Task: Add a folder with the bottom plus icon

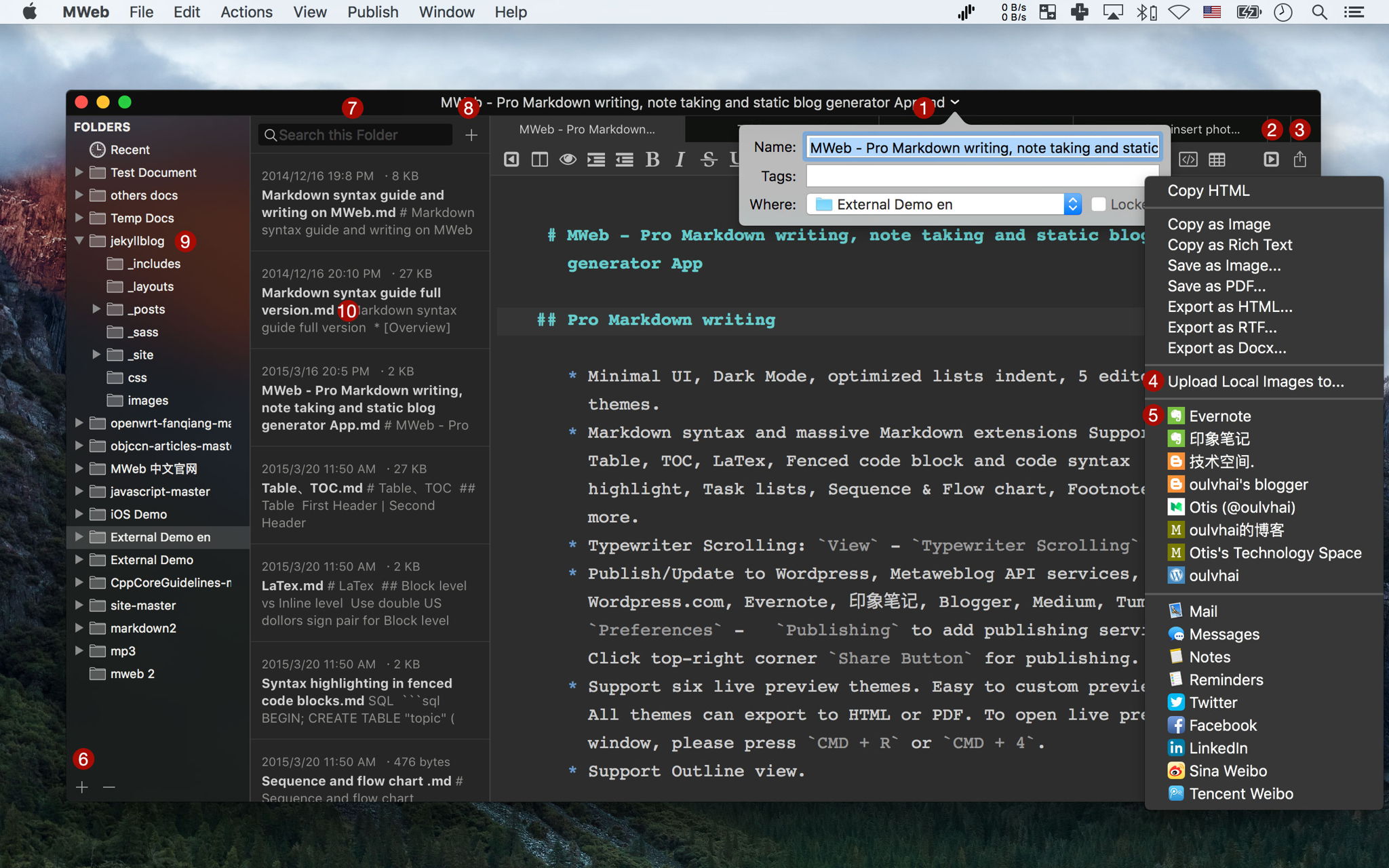Action: (82, 787)
